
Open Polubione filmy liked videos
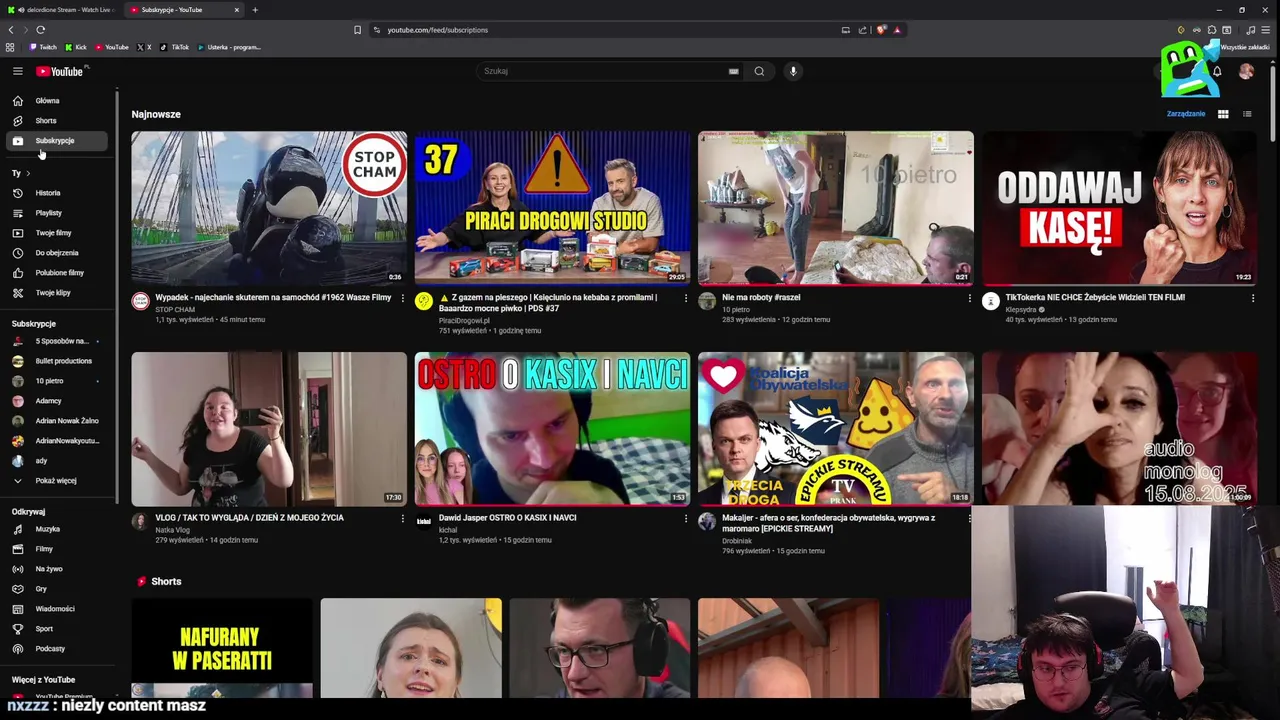[58, 273]
